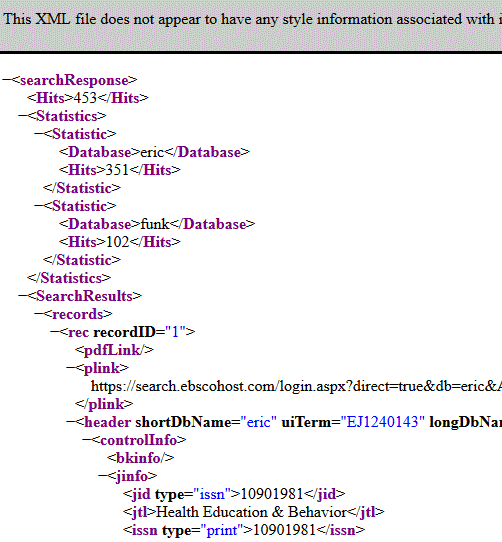Collapse the header shortDbName node
Viewport: 502px width, 542px height.
[x=71, y=422]
